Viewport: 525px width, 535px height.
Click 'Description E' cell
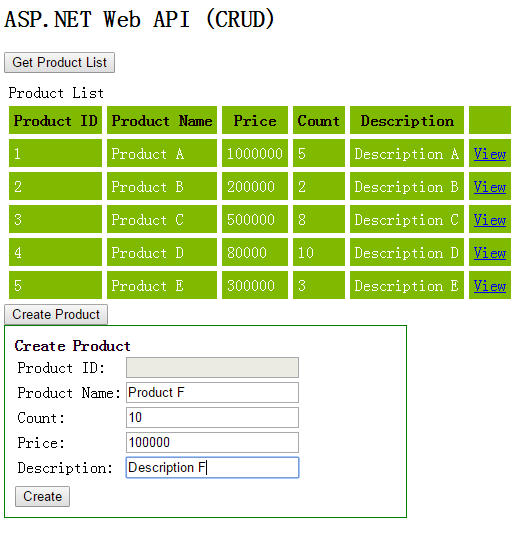click(407, 285)
